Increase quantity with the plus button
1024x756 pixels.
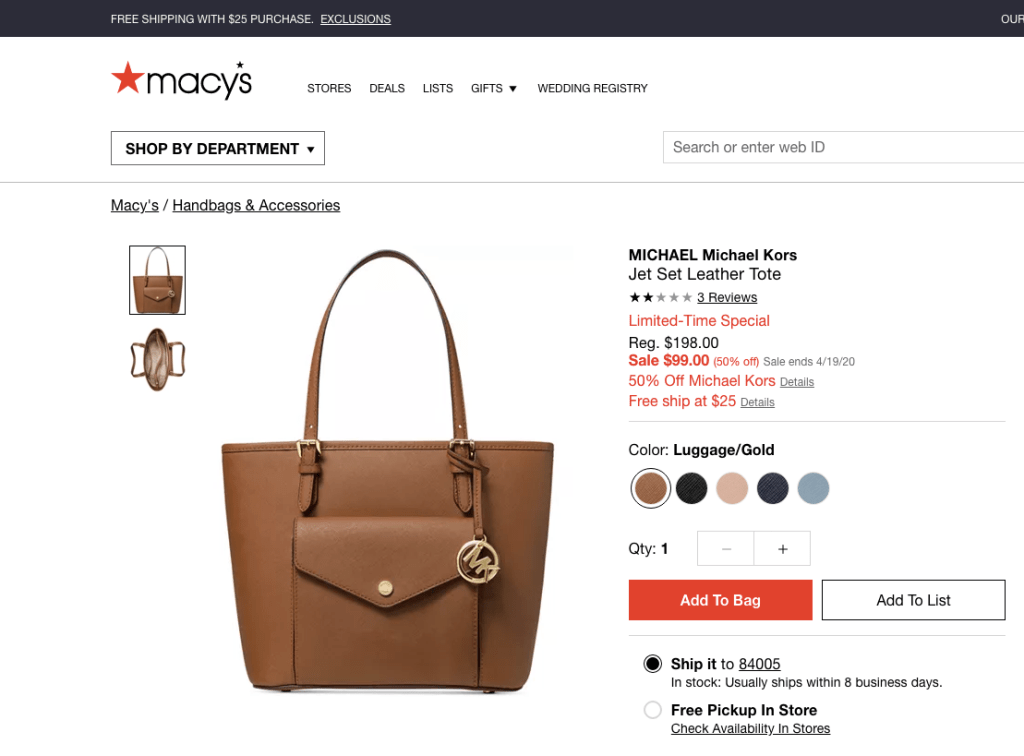point(782,549)
